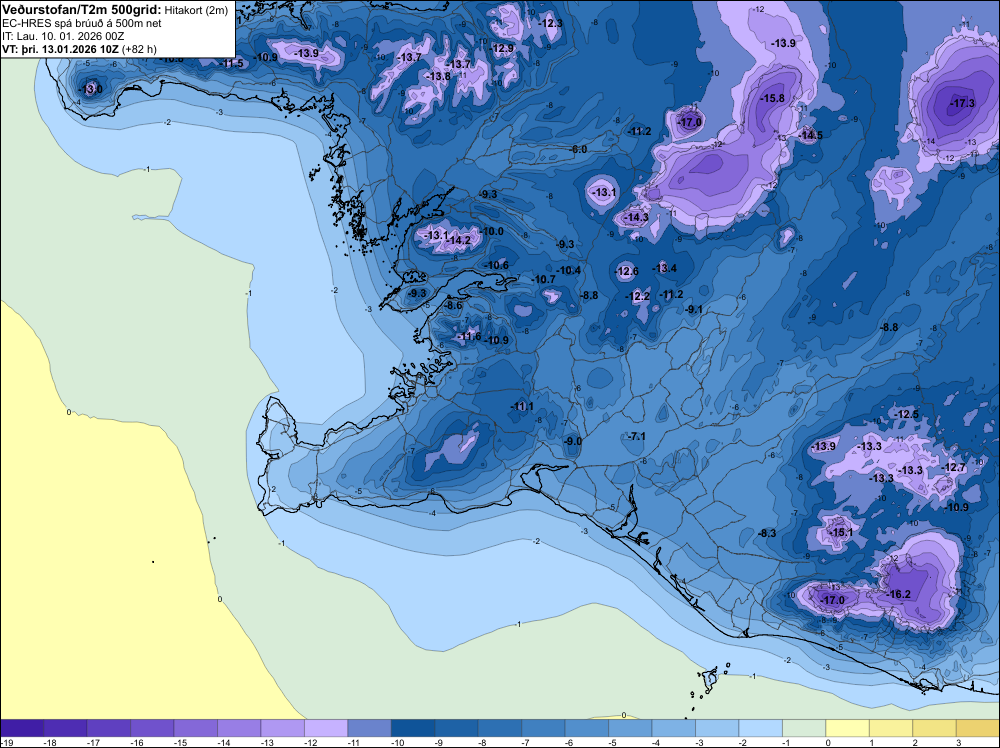Select yellow legend swatch between 0 and 1
The image size is (1000, 748).
click(847, 728)
